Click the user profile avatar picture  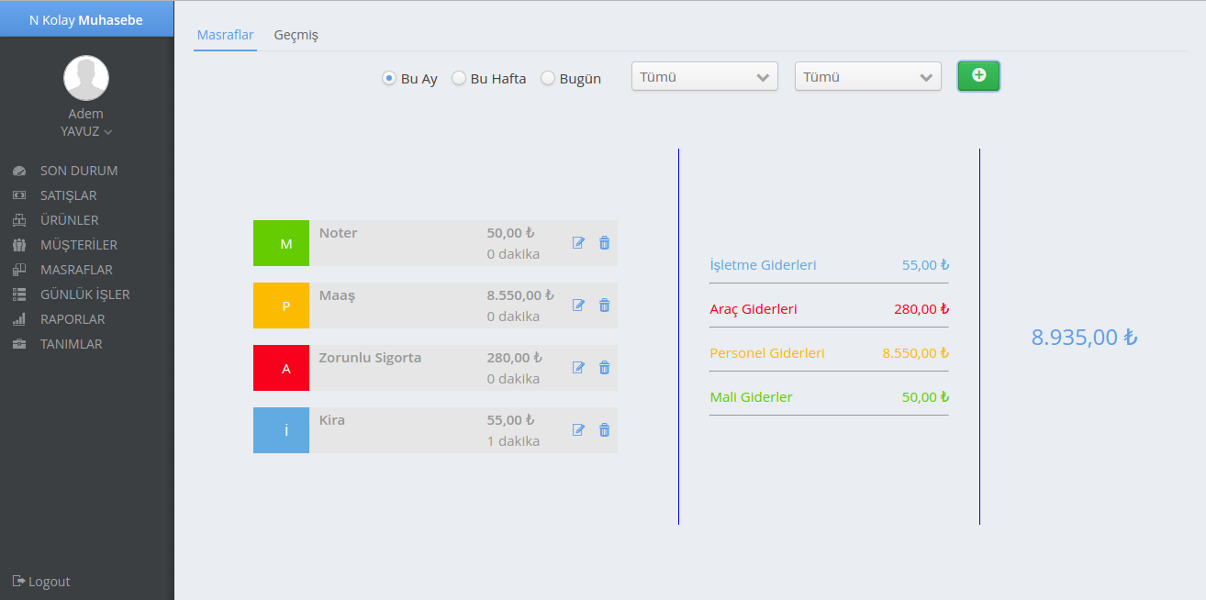(86, 78)
